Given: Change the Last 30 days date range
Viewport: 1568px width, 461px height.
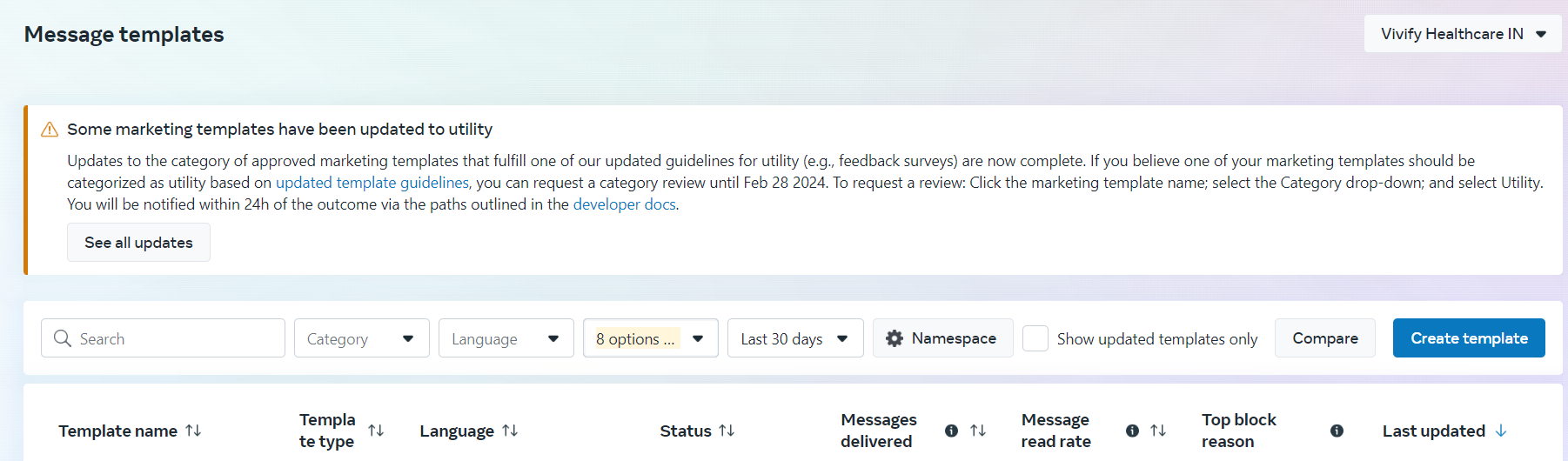Looking at the screenshot, I should pos(794,338).
